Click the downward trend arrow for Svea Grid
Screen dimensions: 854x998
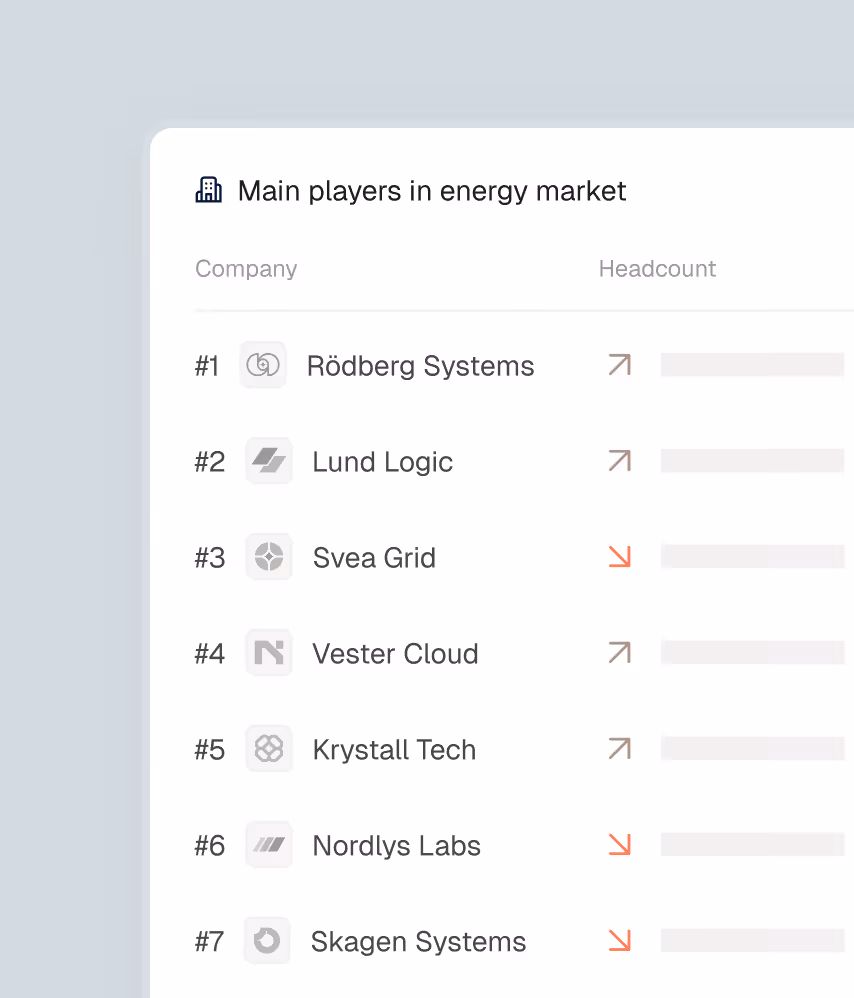tap(620, 556)
